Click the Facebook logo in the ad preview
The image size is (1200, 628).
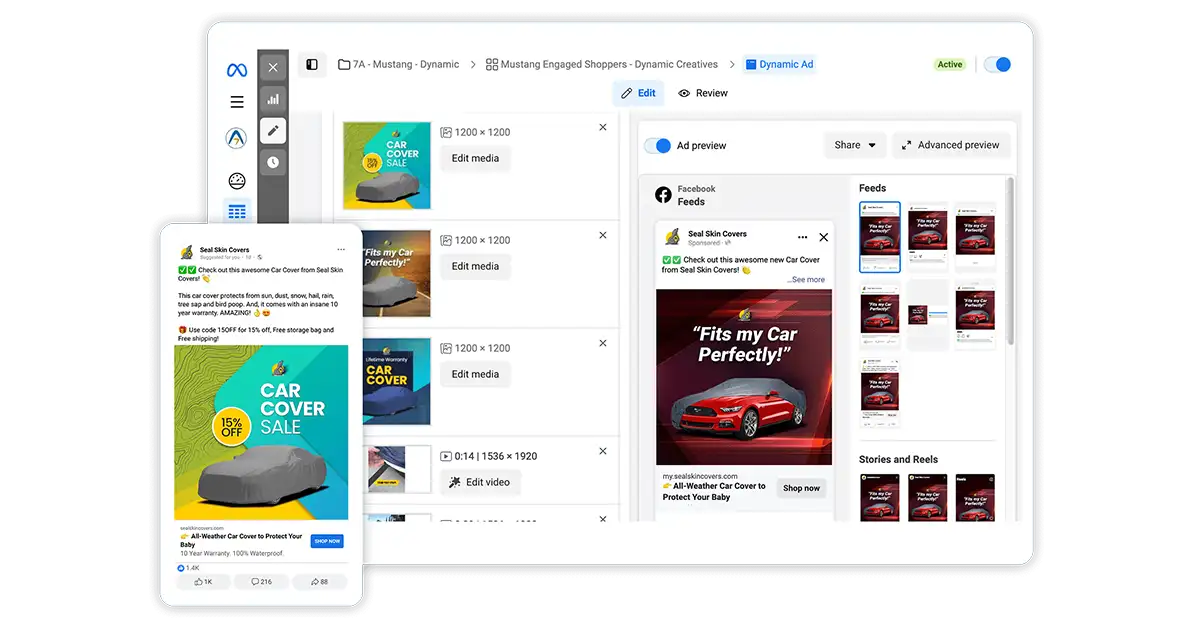tap(664, 195)
